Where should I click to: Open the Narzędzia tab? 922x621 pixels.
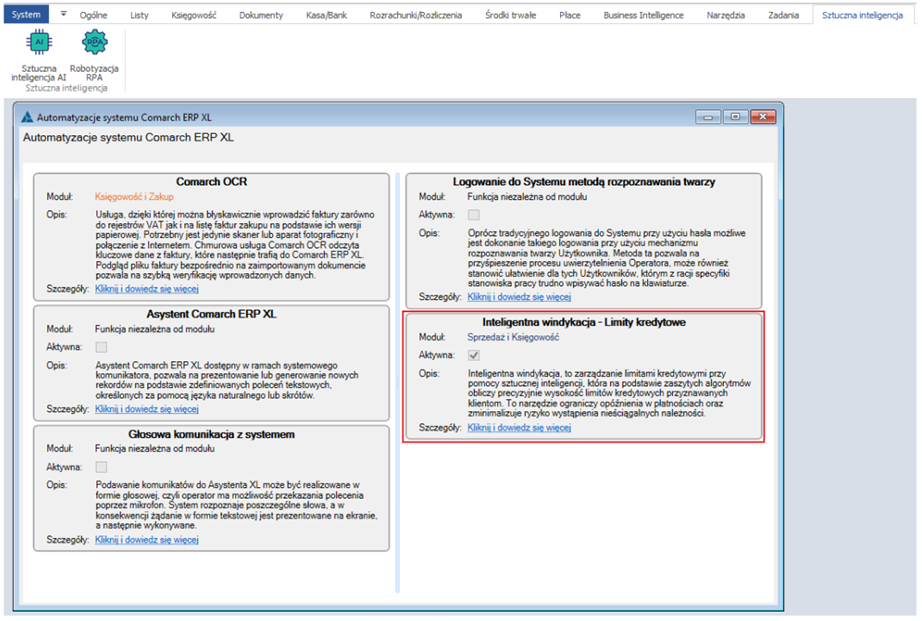click(x=726, y=15)
